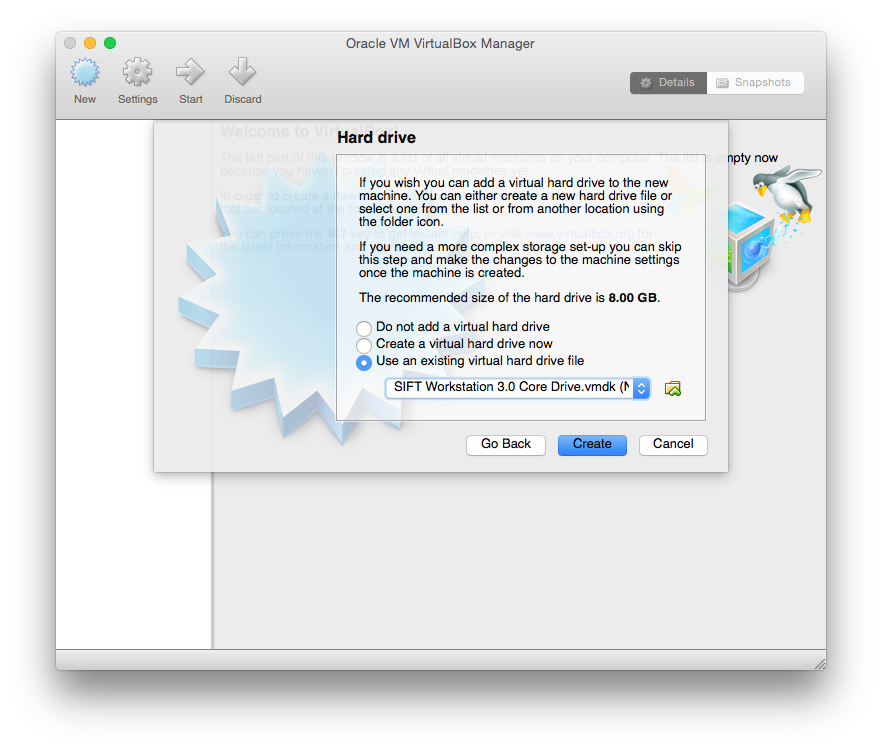This screenshot has width=882, height=750.
Task: Click the 8.00 GB recommended size text
Action: point(633,298)
